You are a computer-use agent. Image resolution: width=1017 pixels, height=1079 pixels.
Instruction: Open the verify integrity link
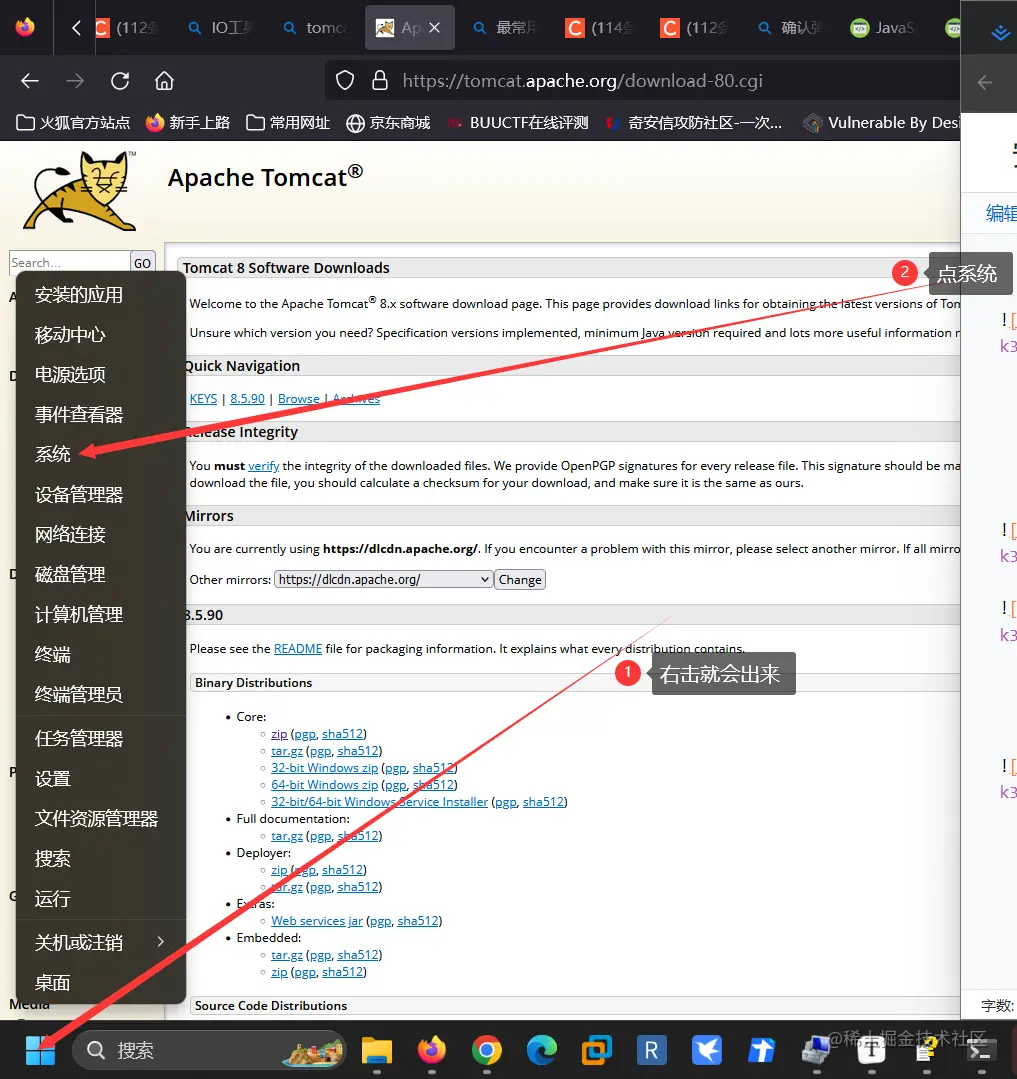pos(264,466)
